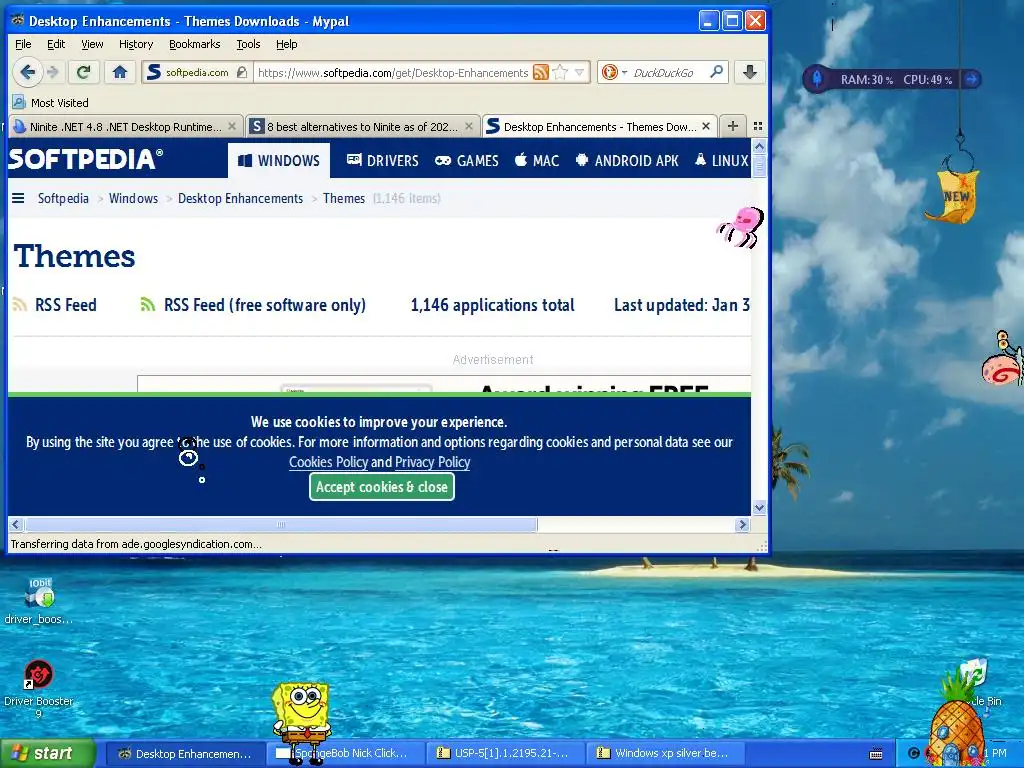1024x768 pixels.
Task: Activate USP-5[1].1.2195.21 taskbar button
Action: 505,754
